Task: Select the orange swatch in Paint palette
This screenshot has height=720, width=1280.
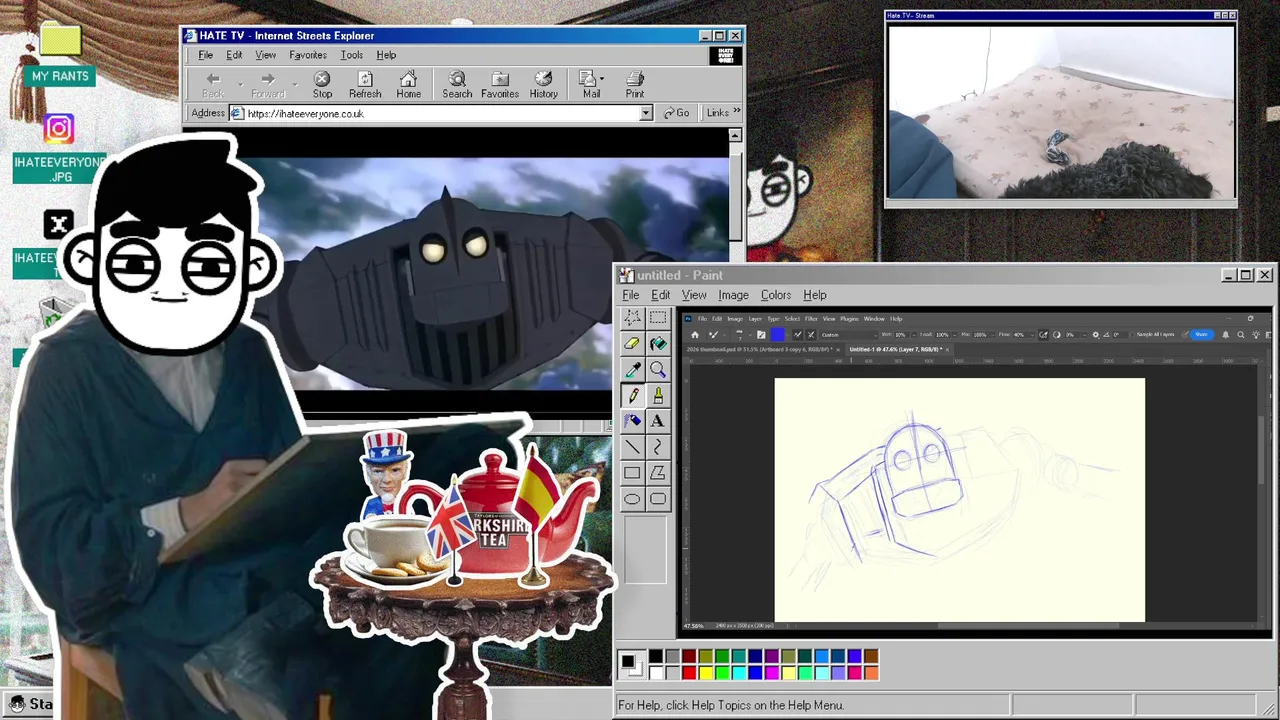Action: point(871,673)
